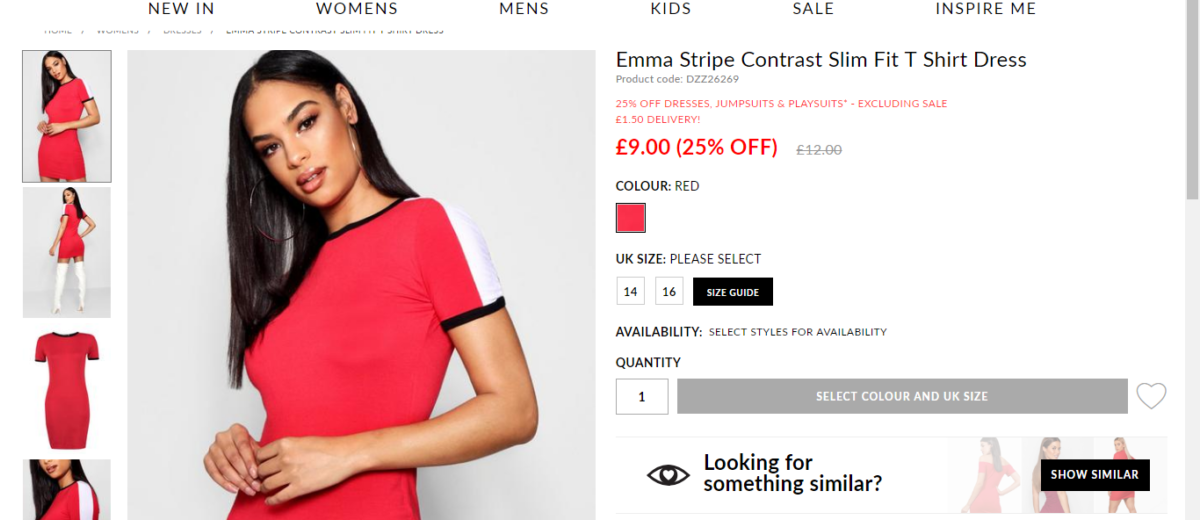
Task: Open the Kids menu
Action: click(x=670, y=9)
